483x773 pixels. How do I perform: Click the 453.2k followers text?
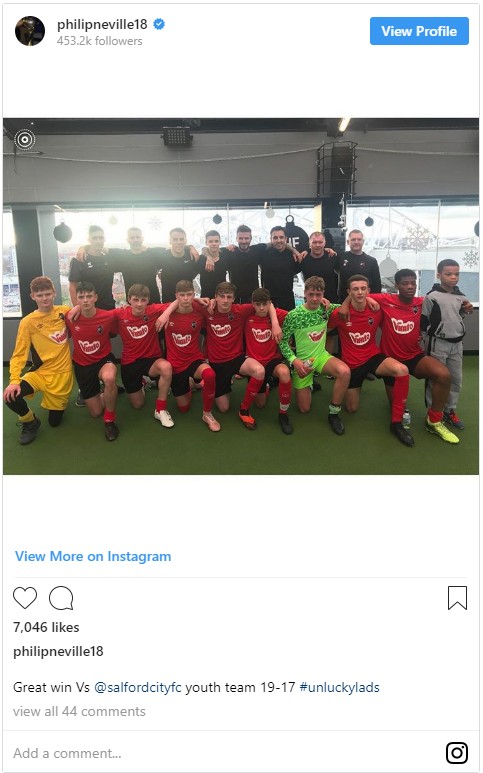100,41
